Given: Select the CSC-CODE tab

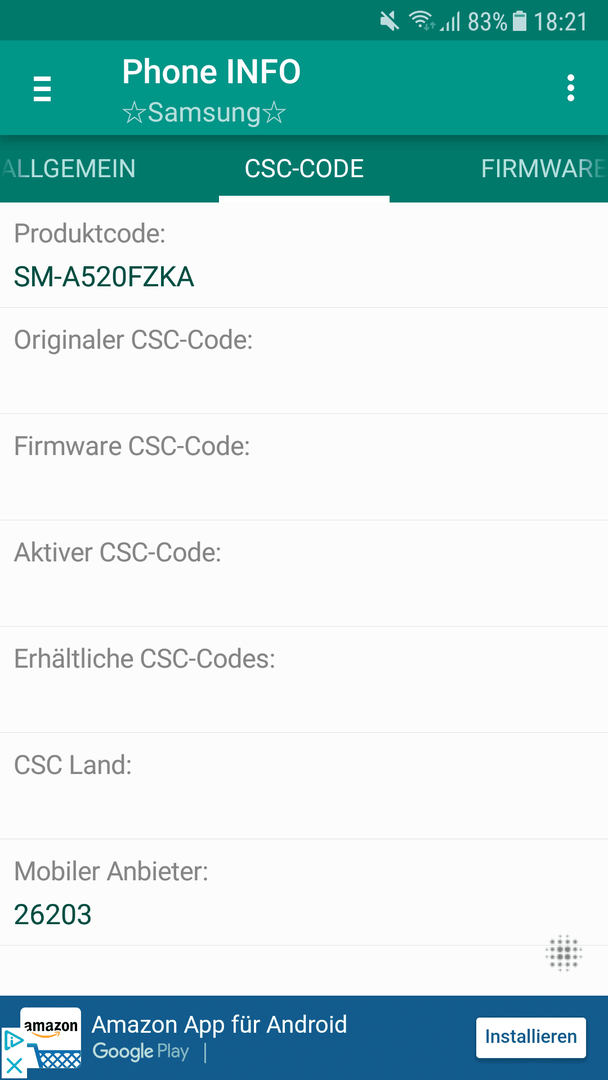Looking at the screenshot, I should [304, 169].
